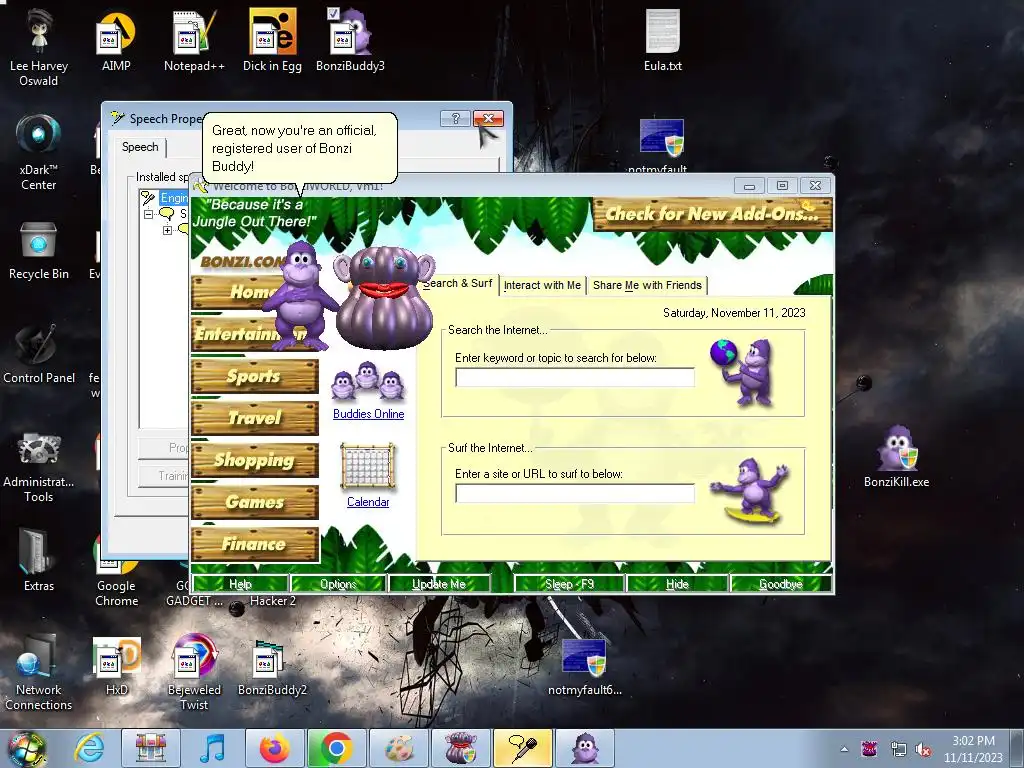Open Internet Explorer from the taskbar
This screenshot has height=768, width=1024.
coord(89,748)
